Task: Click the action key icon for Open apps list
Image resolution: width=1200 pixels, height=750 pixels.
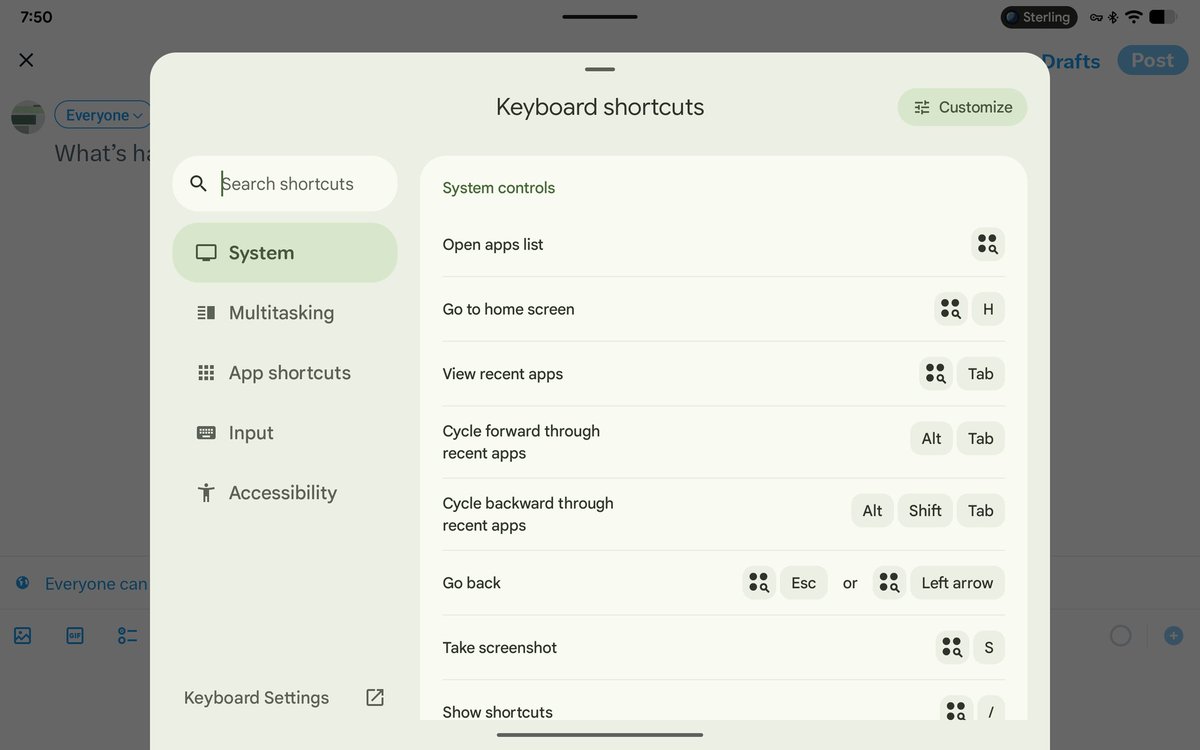Action: (988, 244)
